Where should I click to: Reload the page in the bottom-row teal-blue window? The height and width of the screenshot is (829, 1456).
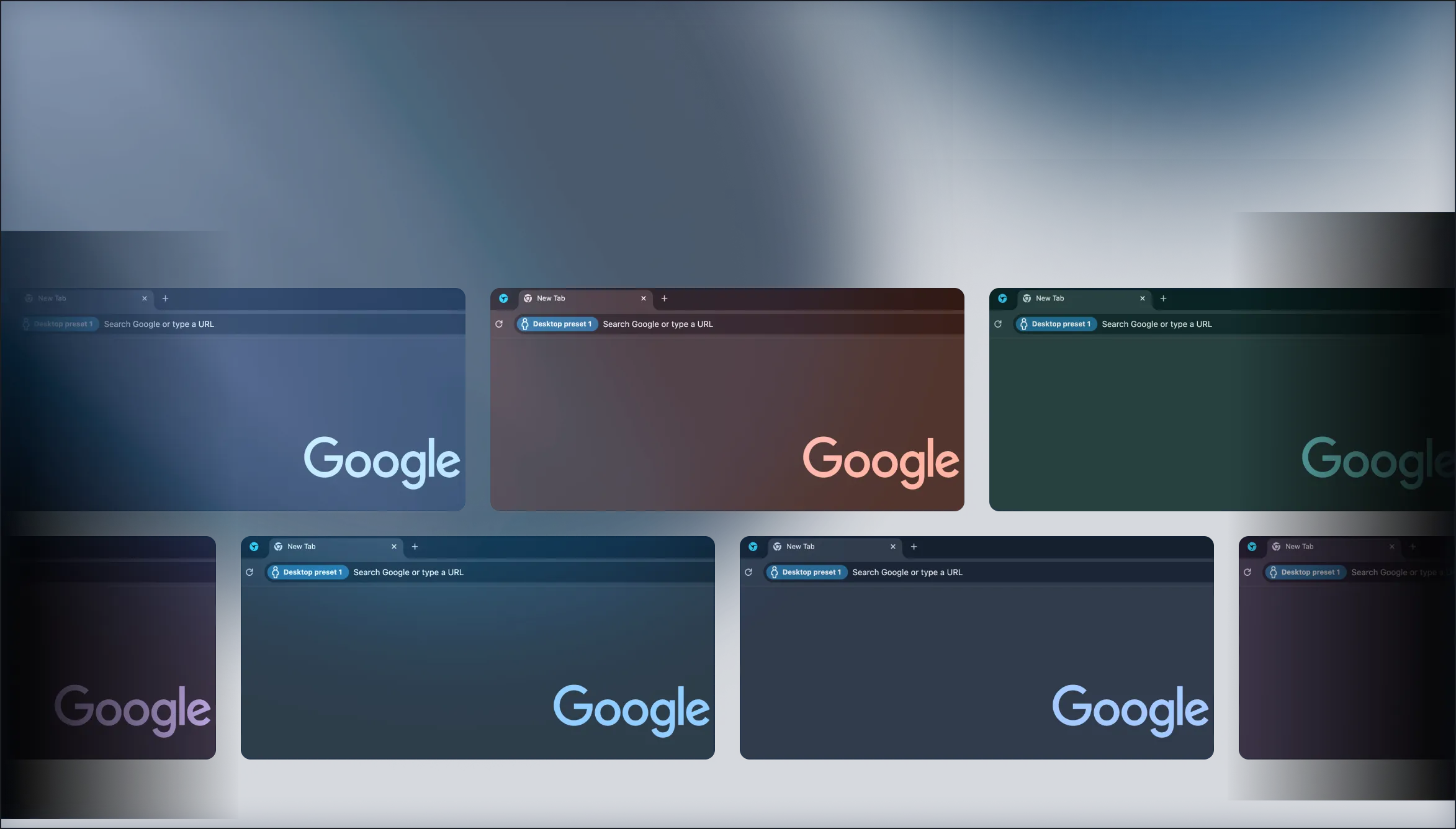(x=249, y=572)
